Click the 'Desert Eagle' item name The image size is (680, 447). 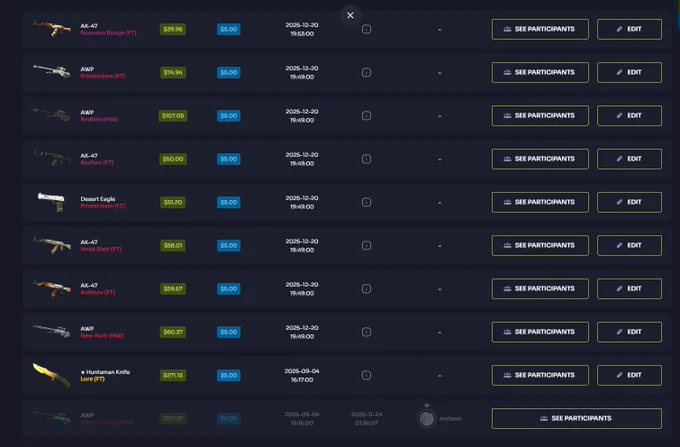pos(98,199)
